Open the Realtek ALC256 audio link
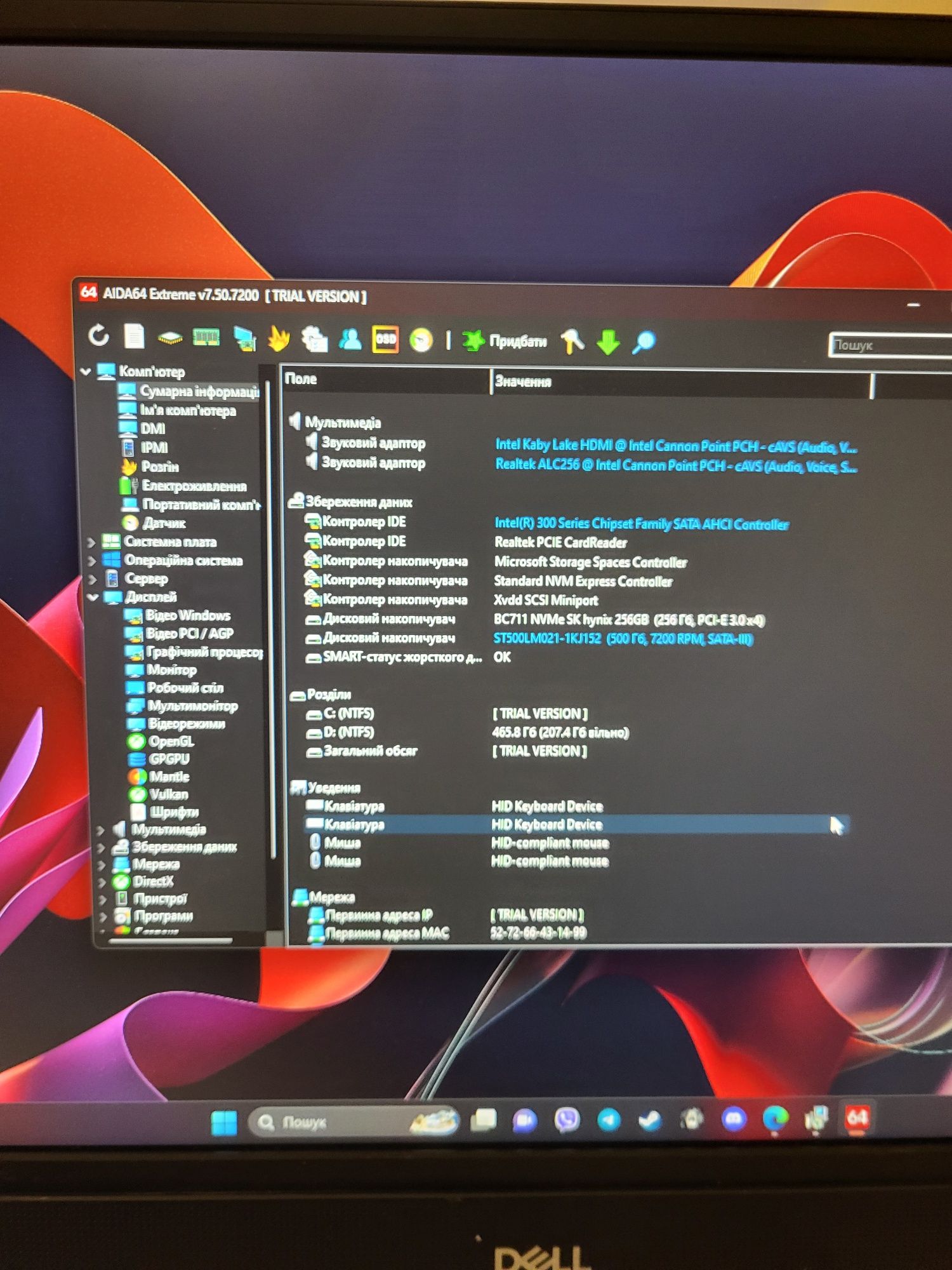This screenshot has height=1270, width=952. pos(676,466)
